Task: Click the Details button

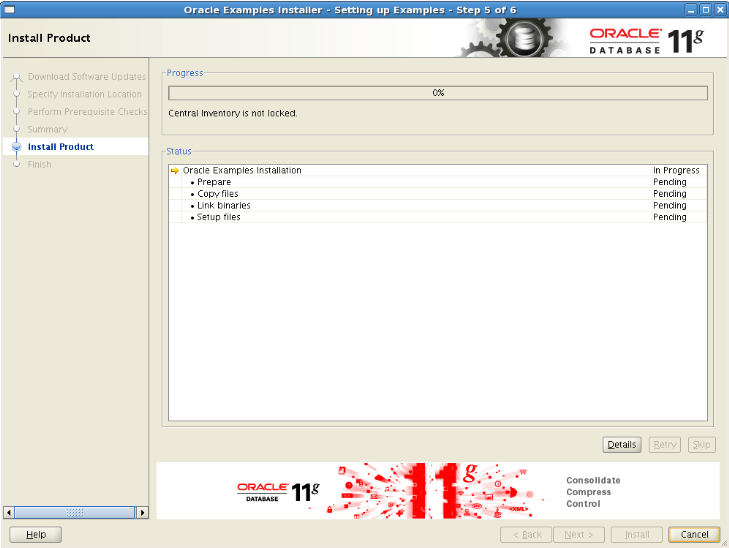Action: click(622, 445)
